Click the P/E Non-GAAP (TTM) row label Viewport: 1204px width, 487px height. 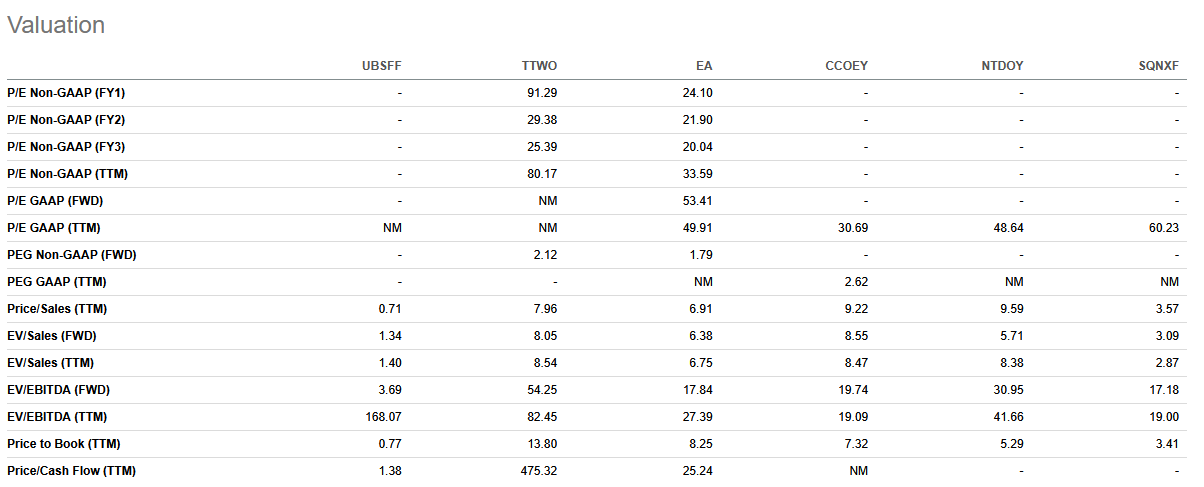(x=67, y=174)
